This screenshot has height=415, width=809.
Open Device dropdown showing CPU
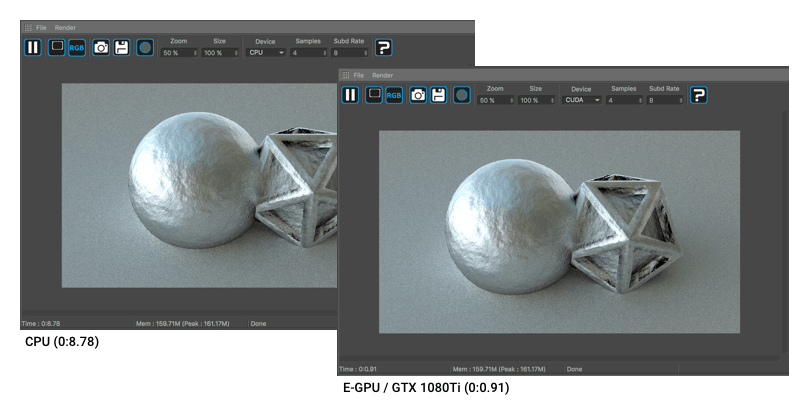tap(266, 52)
